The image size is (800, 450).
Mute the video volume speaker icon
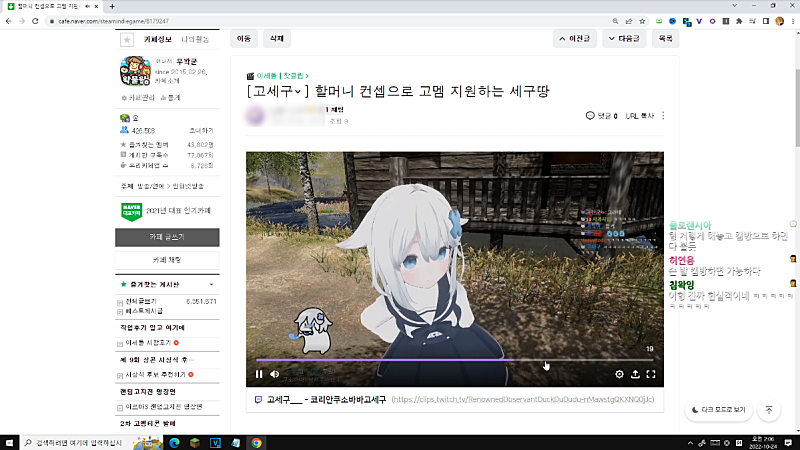[274, 374]
